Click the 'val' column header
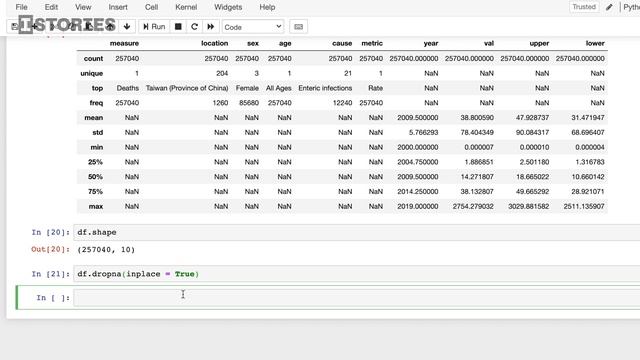640x360 pixels. (489, 43)
